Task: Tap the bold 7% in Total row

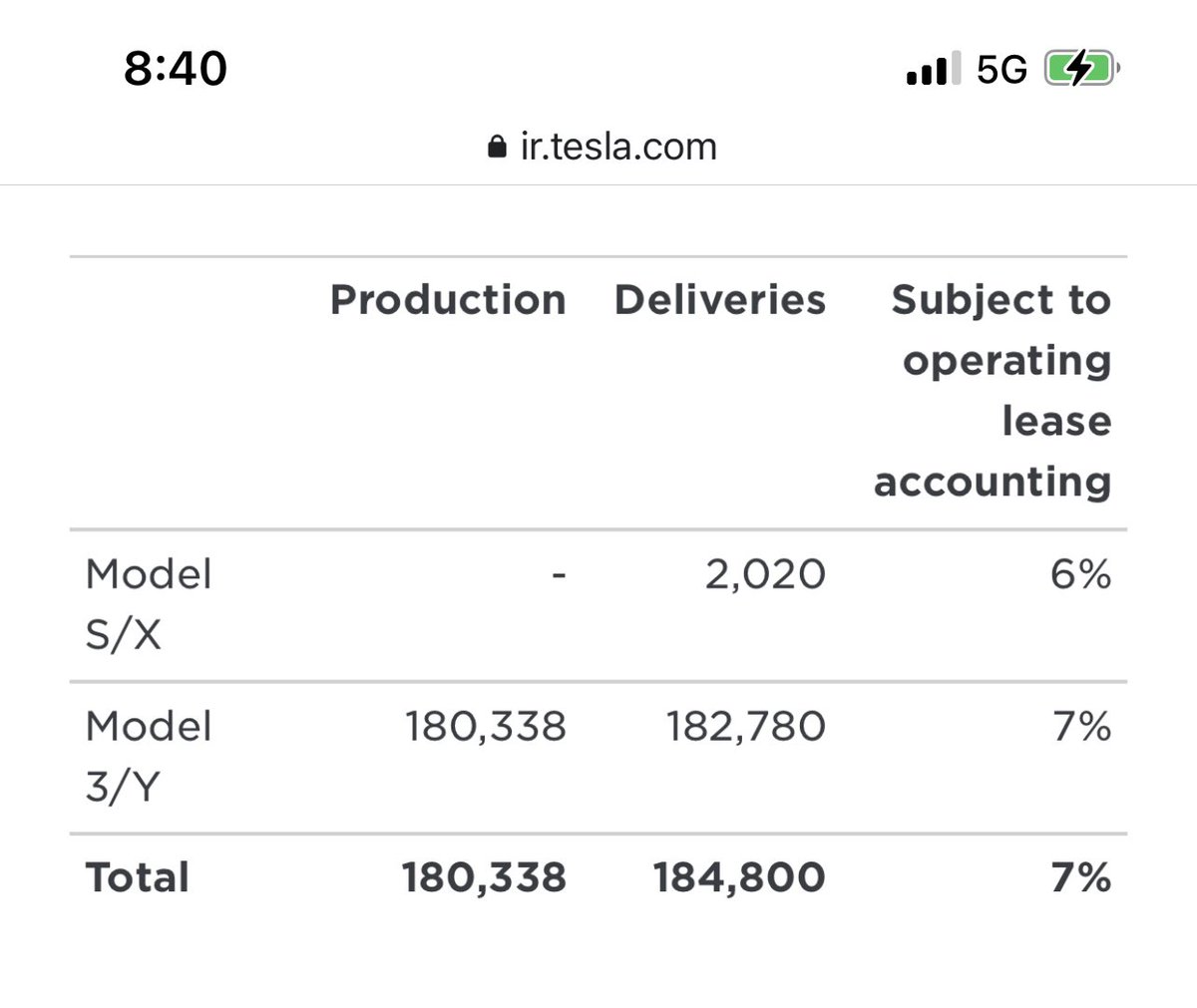Action: 1080,877
